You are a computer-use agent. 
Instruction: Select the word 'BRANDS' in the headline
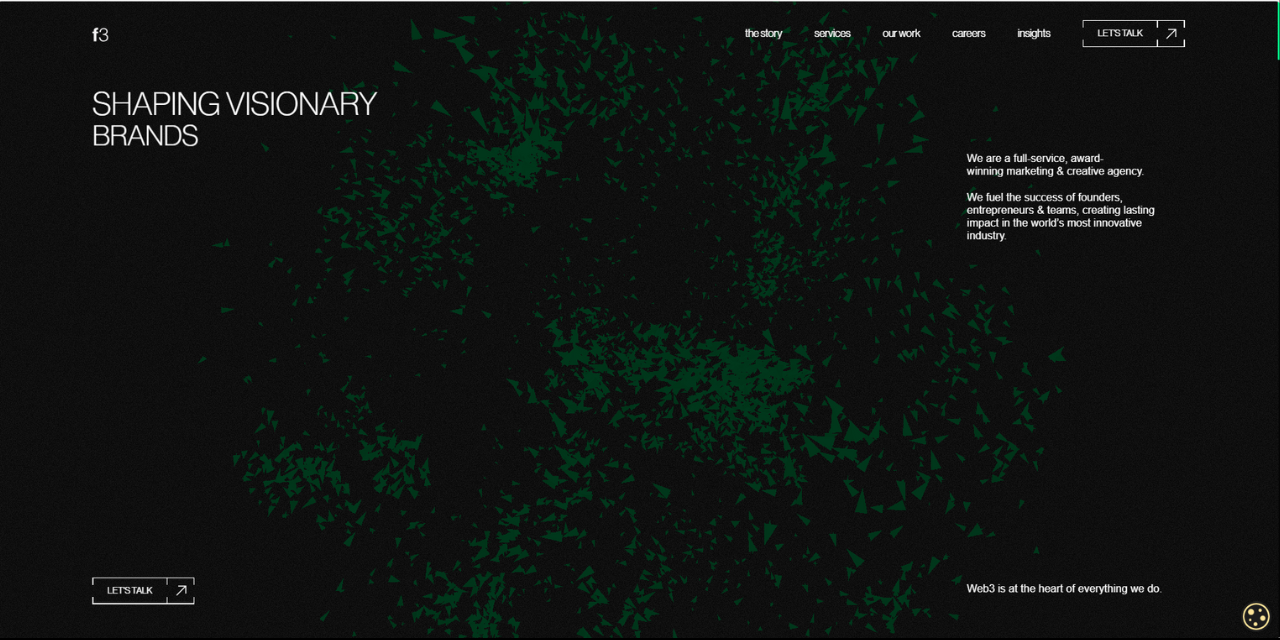tap(145, 136)
